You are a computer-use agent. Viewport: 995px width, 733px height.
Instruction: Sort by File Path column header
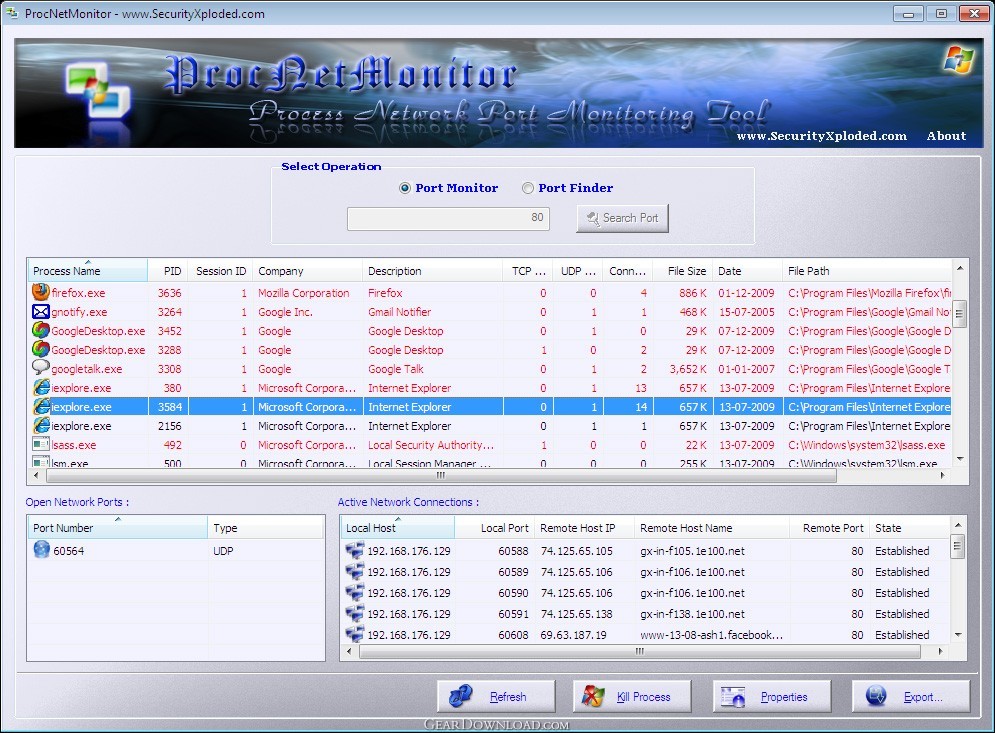(866, 271)
